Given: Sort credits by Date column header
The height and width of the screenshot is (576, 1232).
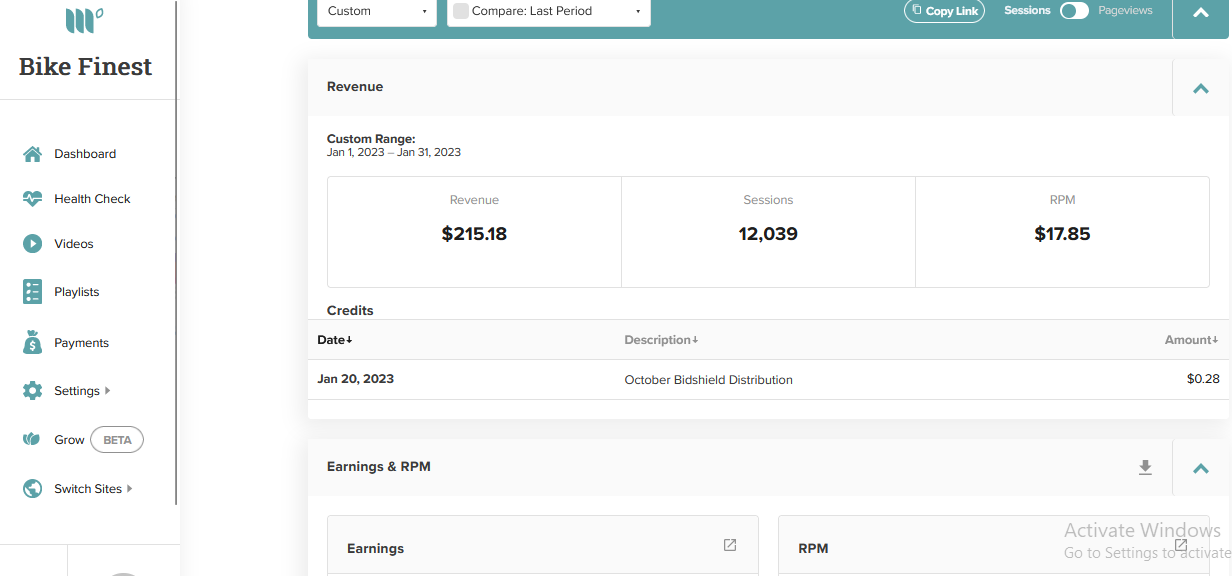Looking at the screenshot, I should point(335,340).
